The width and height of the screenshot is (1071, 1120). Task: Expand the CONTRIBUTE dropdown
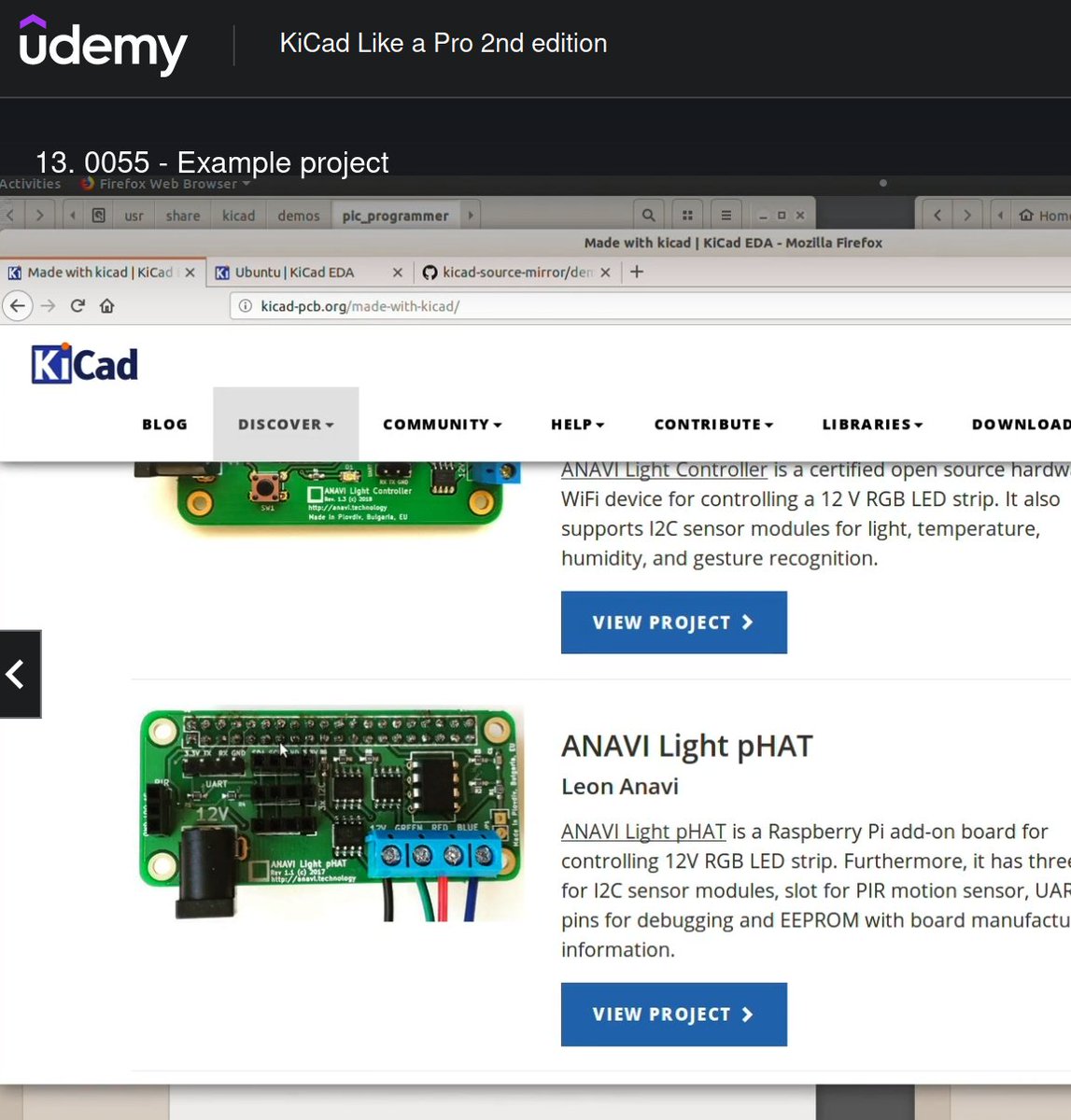click(712, 424)
